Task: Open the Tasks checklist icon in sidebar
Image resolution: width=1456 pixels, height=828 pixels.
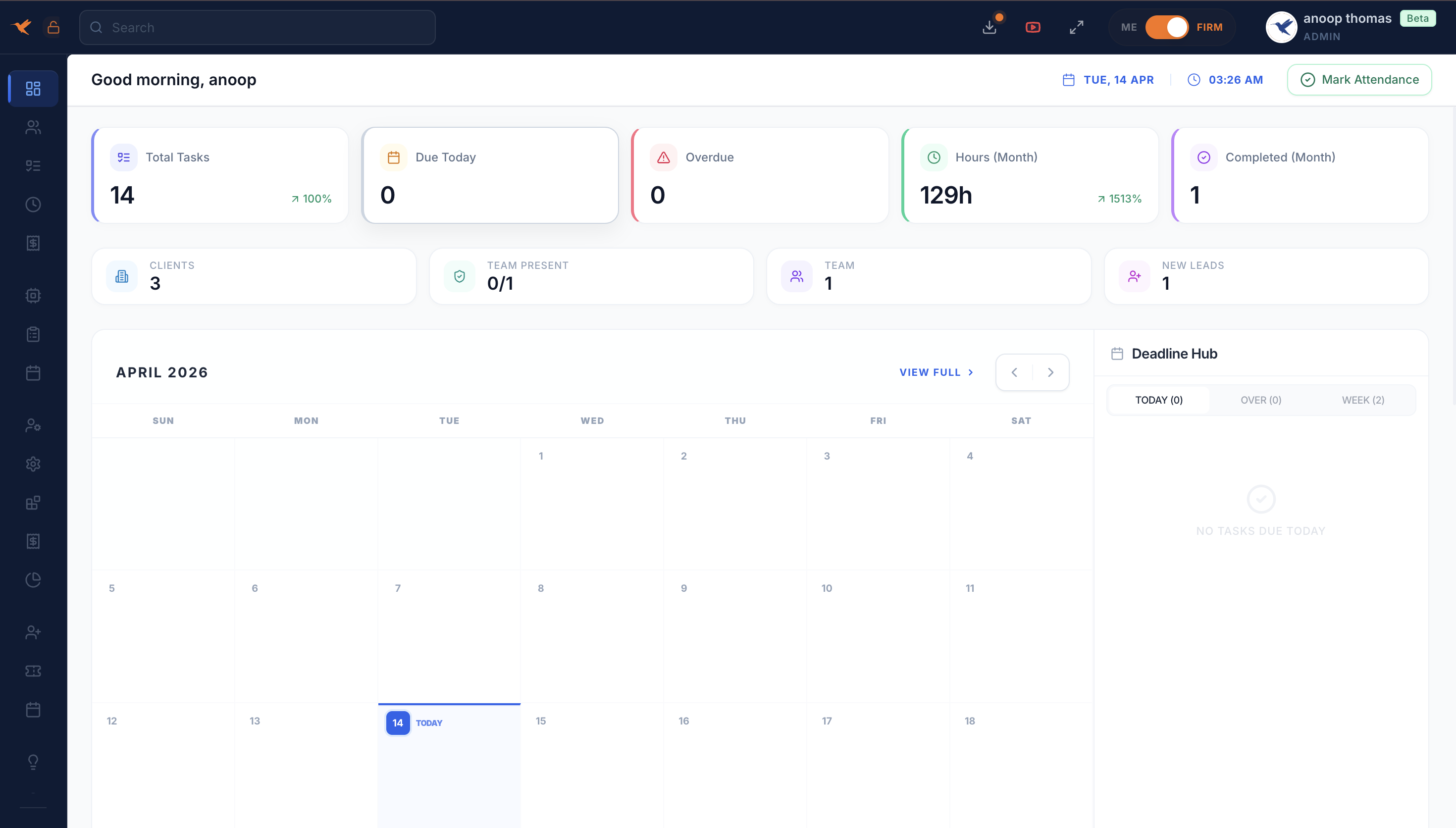Action: pos(32,165)
